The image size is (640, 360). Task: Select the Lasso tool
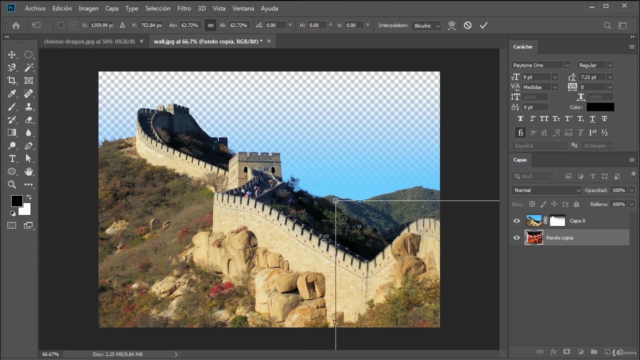pos(12,67)
